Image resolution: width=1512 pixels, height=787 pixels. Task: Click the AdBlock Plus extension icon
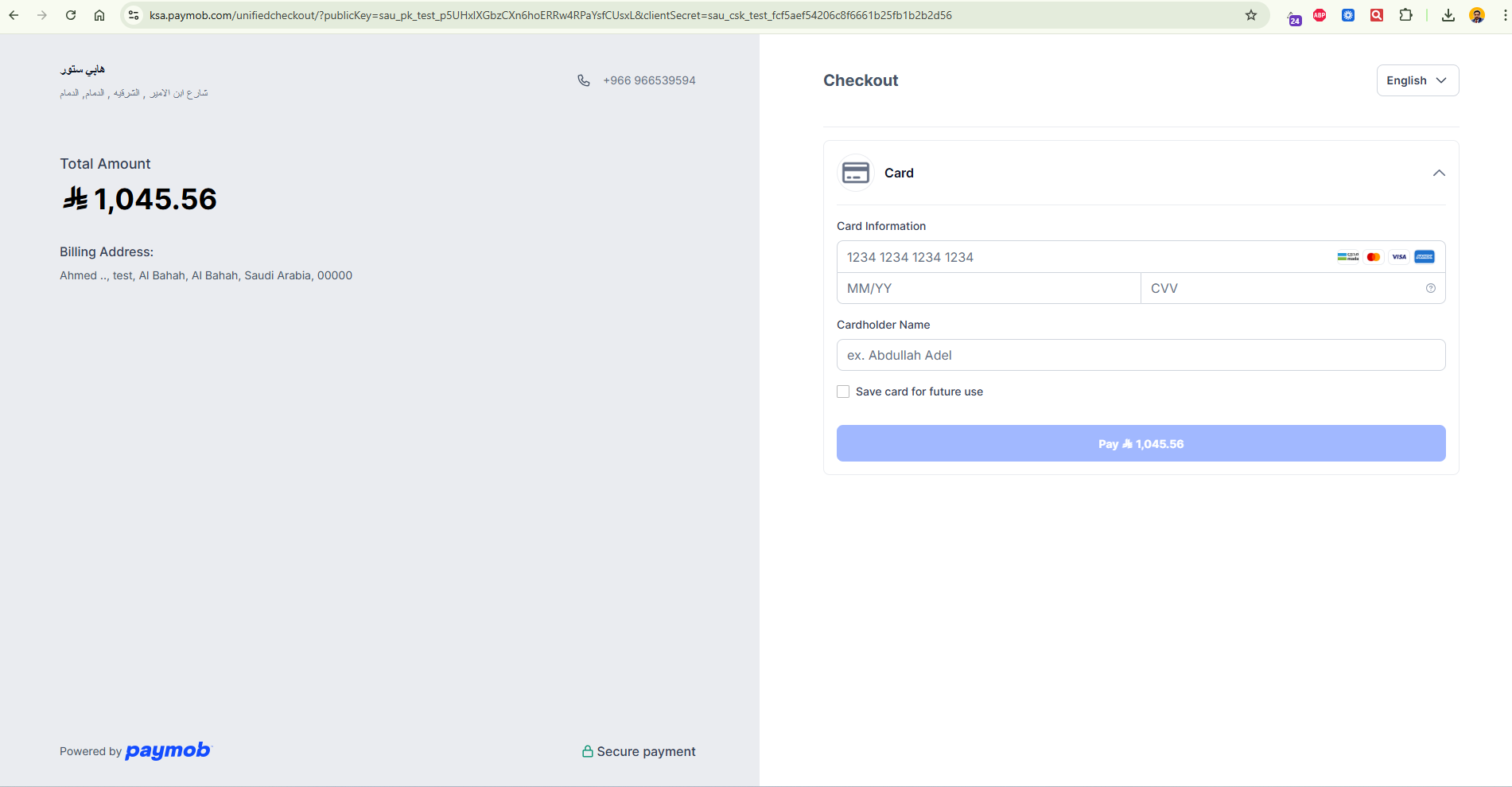tap(1320, 15)
